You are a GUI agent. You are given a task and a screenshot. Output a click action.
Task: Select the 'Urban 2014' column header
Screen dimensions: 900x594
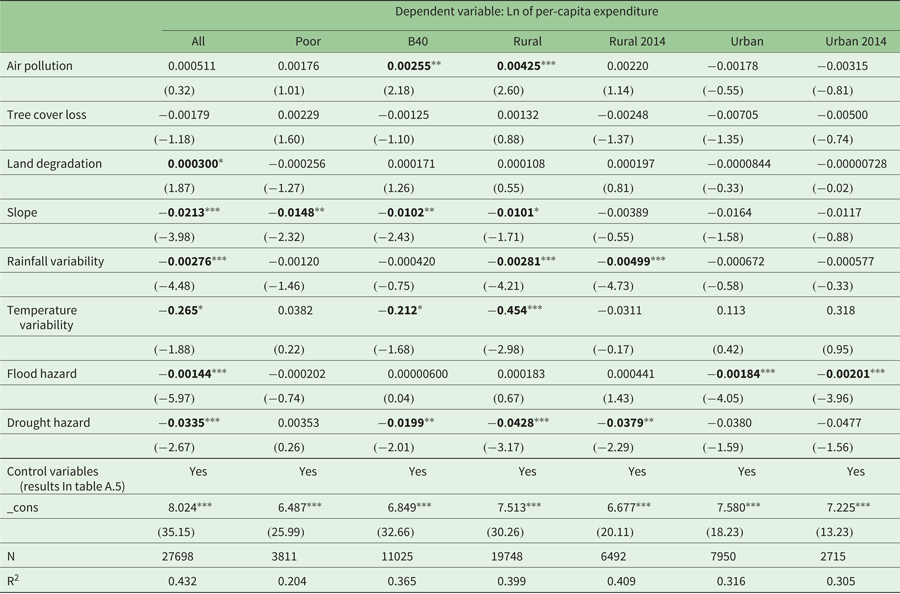tap(855, 41)
